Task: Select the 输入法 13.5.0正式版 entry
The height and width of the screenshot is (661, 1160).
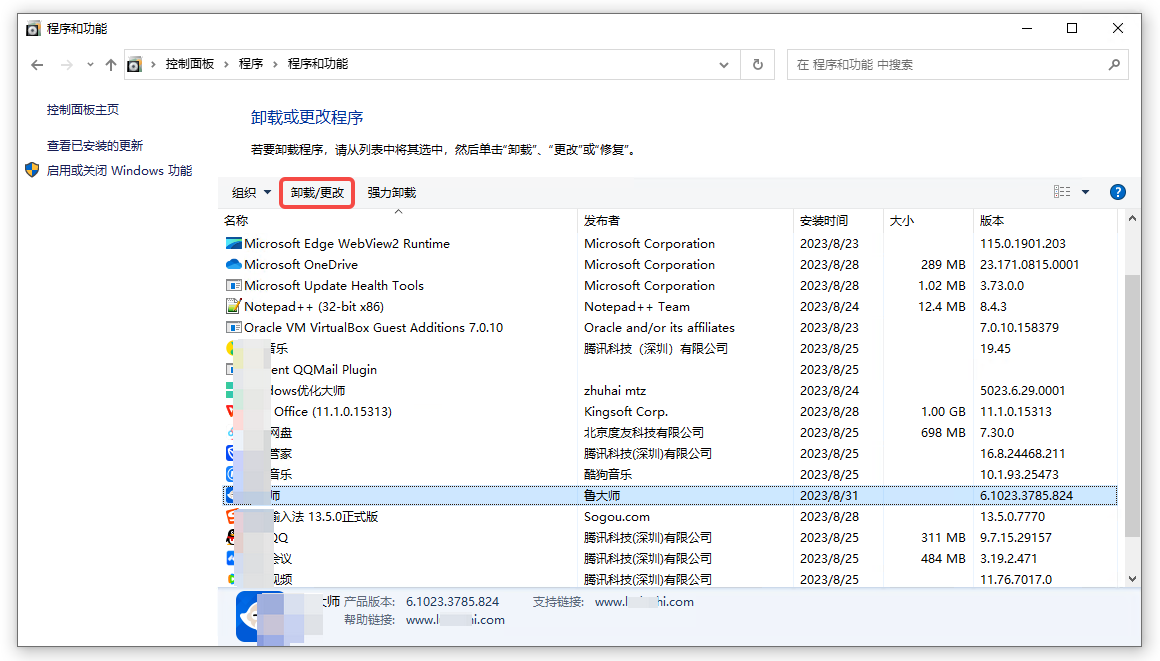Action: tap(670, 517)
